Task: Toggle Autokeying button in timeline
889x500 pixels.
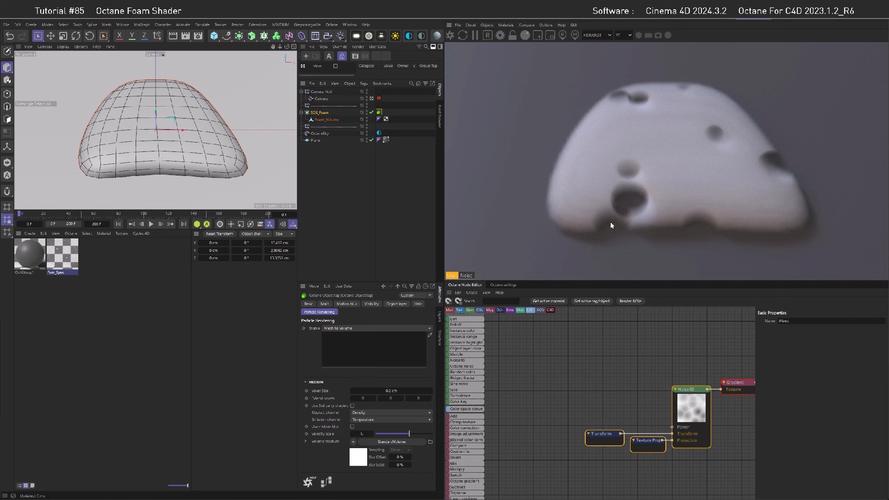Action: [207, 224]
